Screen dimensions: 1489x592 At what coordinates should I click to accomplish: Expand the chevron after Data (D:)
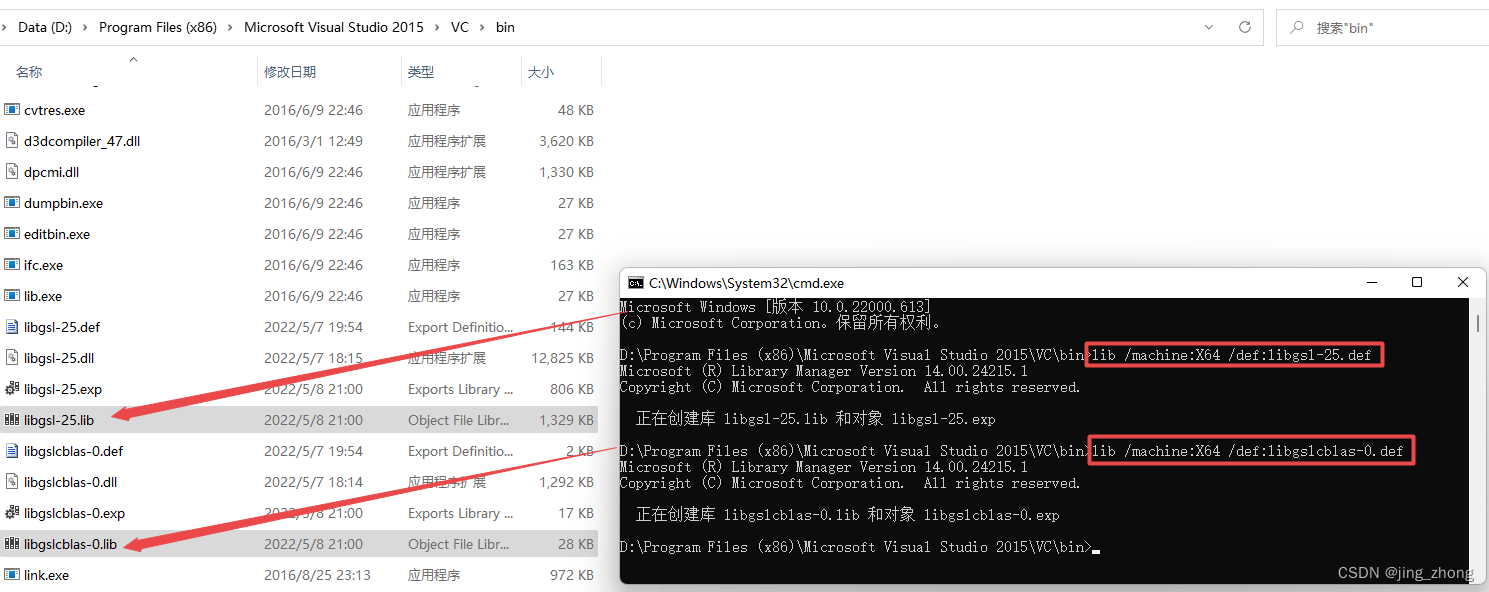tap(83, 28)
